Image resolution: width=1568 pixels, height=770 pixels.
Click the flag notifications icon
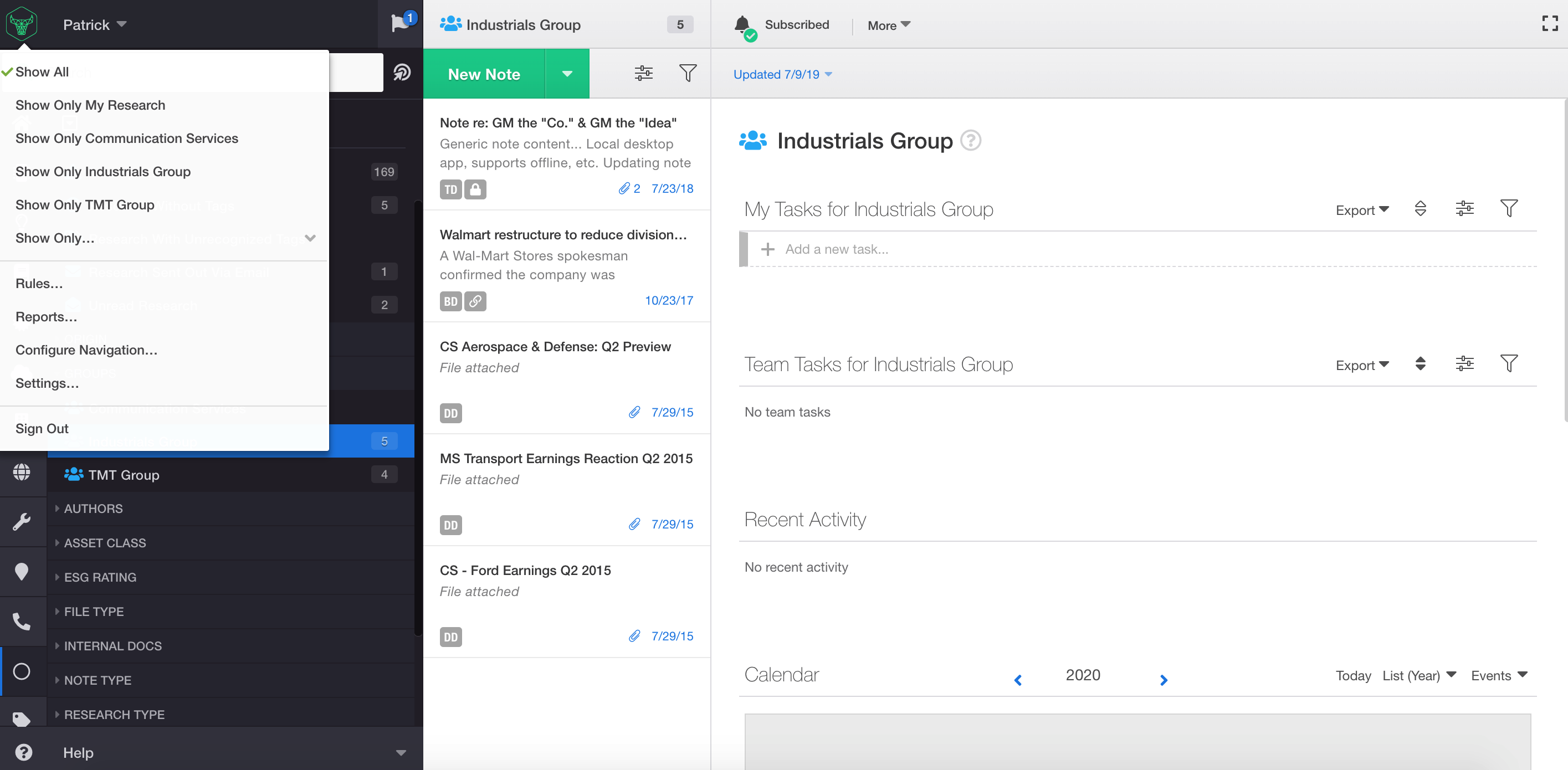[400, 23]
